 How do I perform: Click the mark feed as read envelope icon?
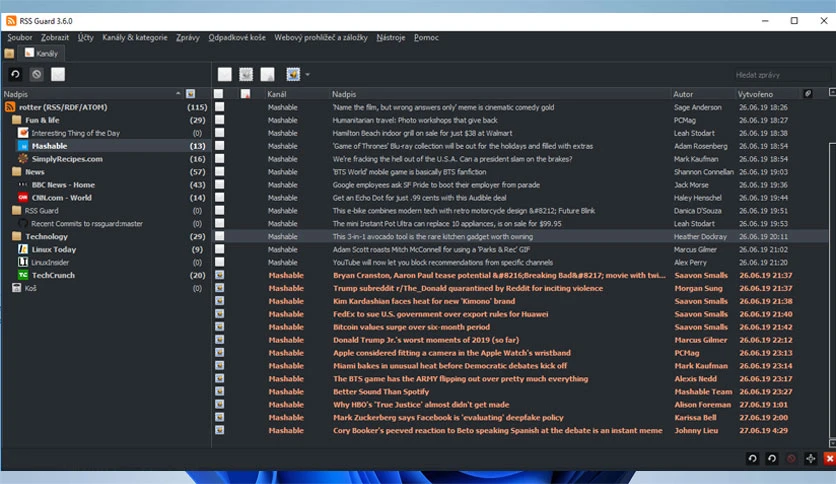pyautogui.click(x=58, y=75)
